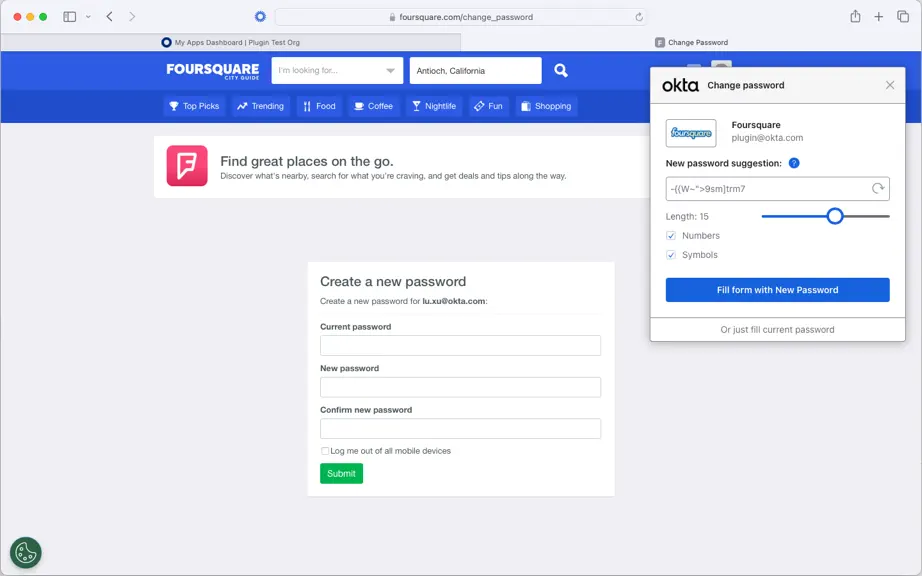Click the pink Foursquare app icon
Viewport: 922px width, 576px height.
point(187,166)
